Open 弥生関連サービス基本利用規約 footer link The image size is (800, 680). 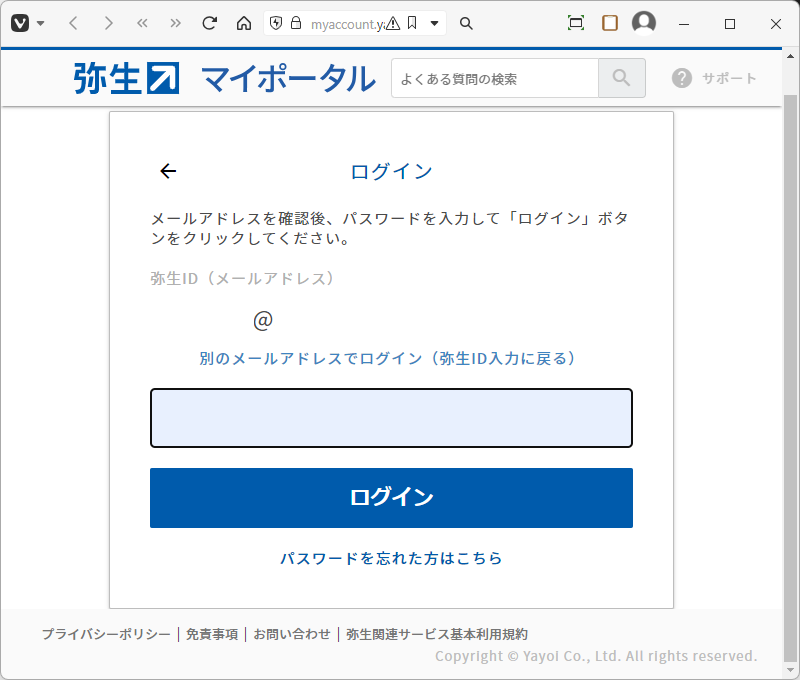(x=437, y=634)
